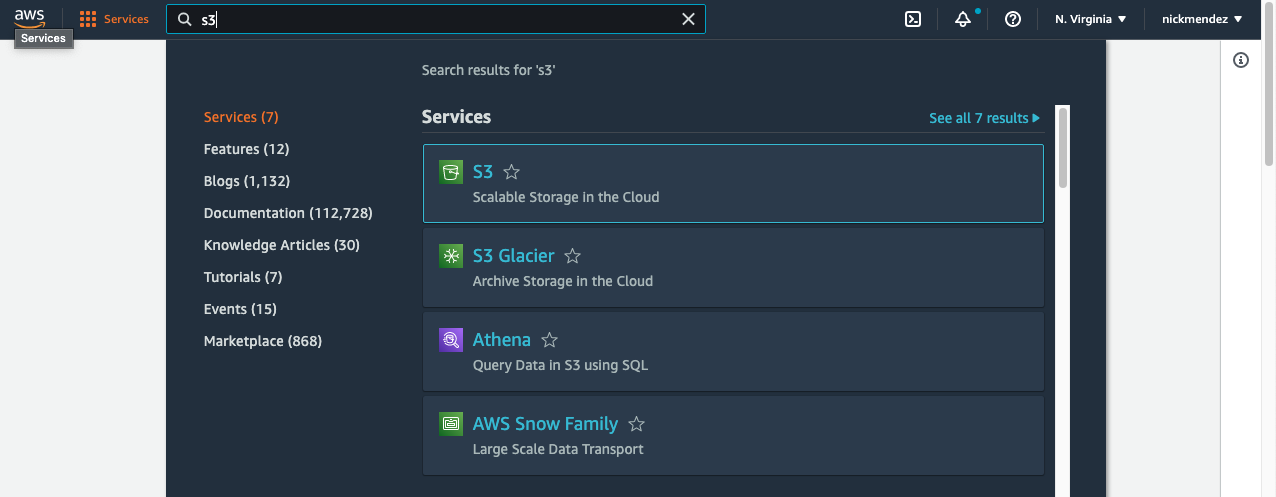Open the AWS Snow Family link
Viewport: 1276px width, 497px height.
click(545, 424)
